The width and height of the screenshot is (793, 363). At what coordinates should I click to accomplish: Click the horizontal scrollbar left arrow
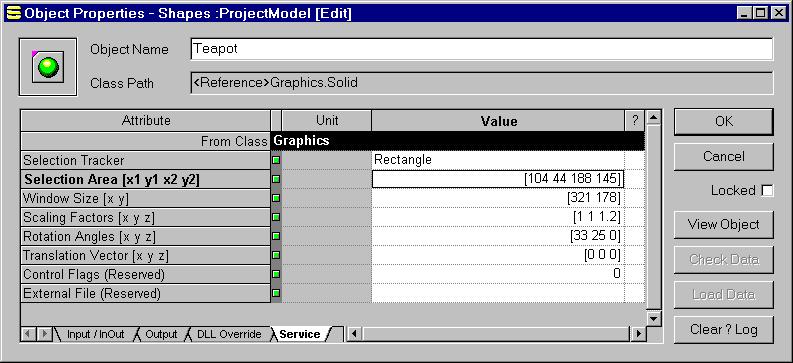point(355,334)
